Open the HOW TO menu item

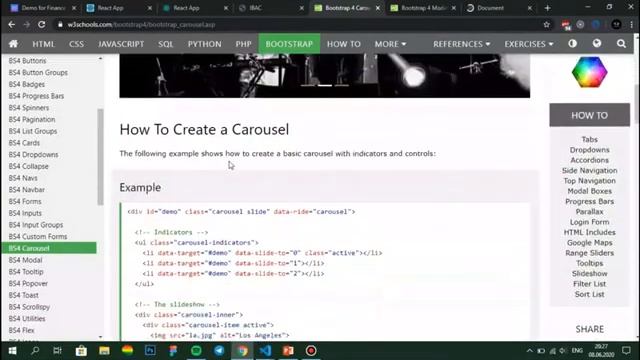tap(344, 44)
